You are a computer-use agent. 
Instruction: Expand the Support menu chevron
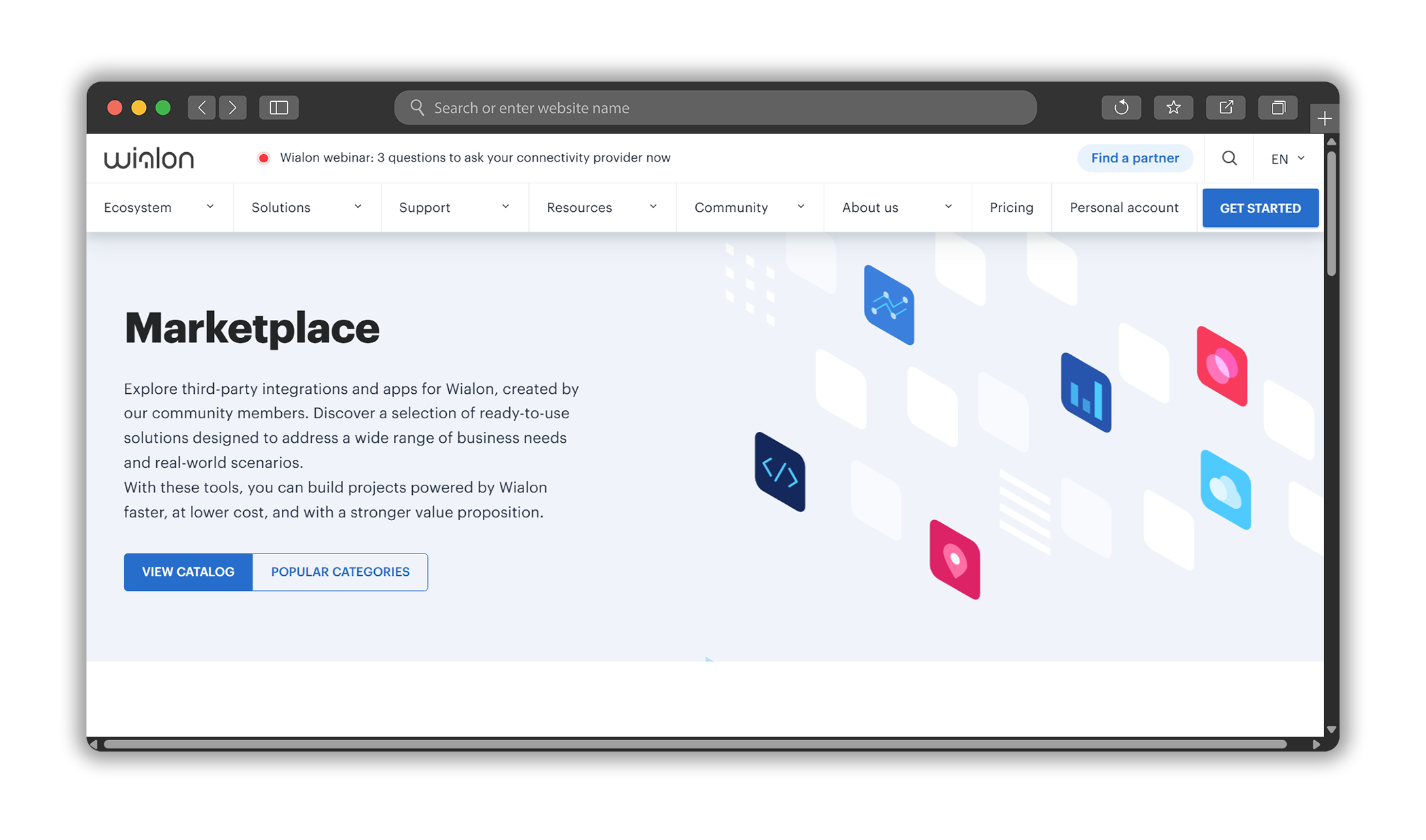pyautogui.click(x=505, y=207)
